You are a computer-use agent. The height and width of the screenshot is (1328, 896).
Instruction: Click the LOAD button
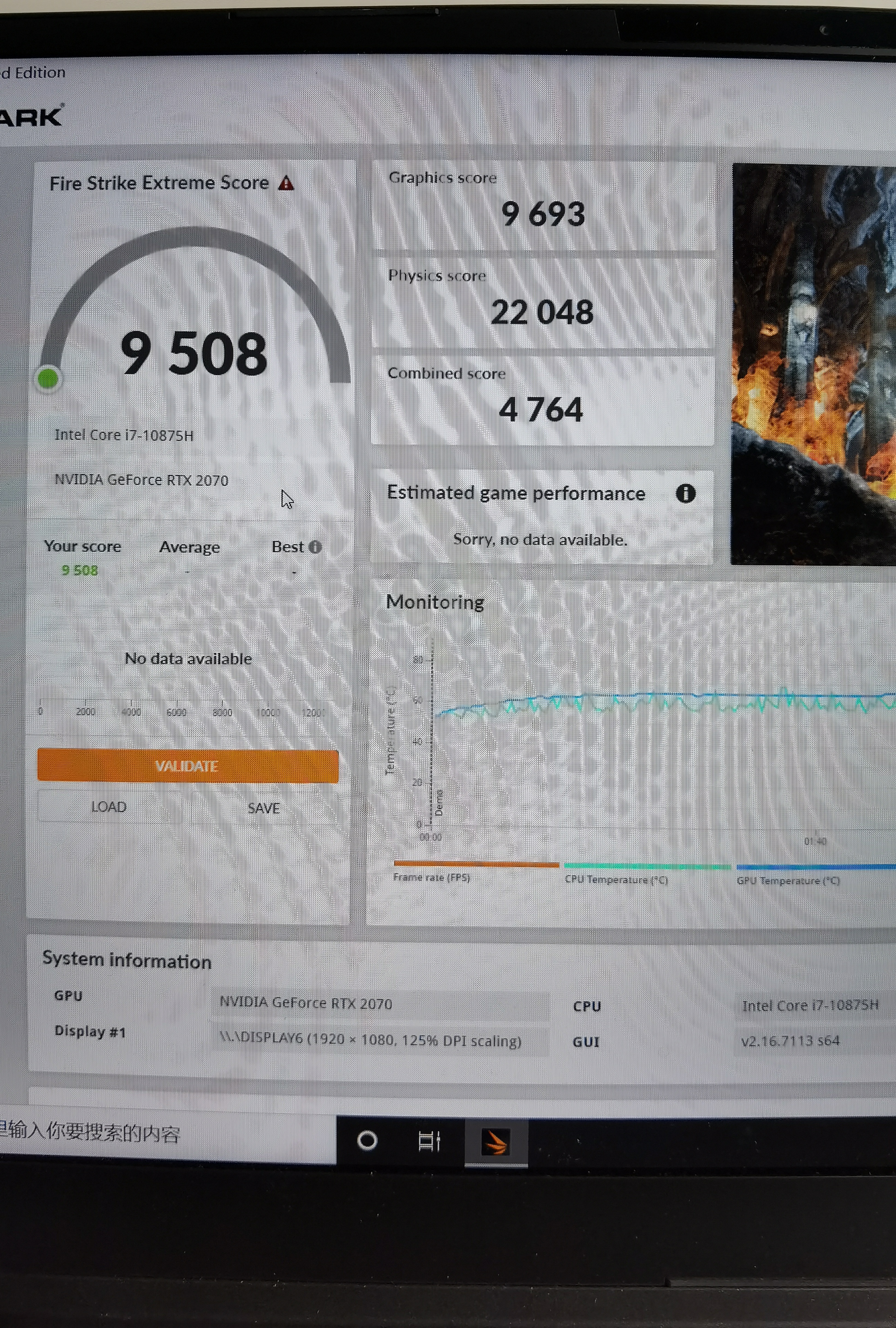pyautogui.click(x=109, y=807)
